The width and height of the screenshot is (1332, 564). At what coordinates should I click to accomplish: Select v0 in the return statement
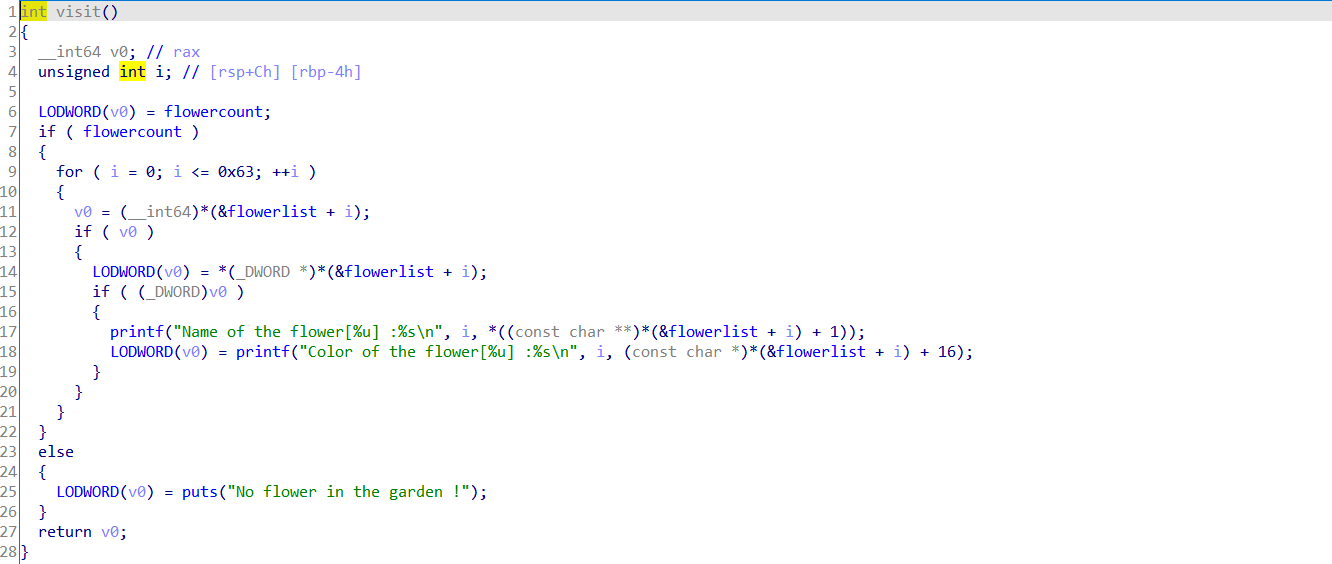110,531
